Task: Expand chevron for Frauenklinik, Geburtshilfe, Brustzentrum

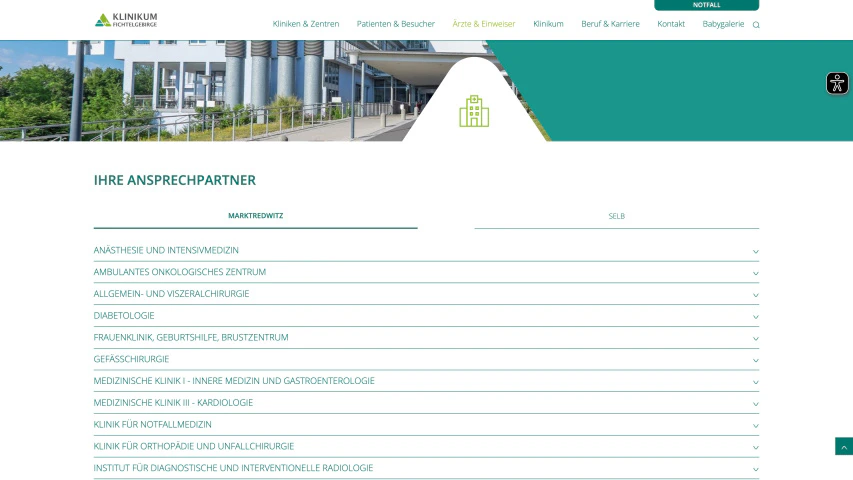Action: coord(756,339)
